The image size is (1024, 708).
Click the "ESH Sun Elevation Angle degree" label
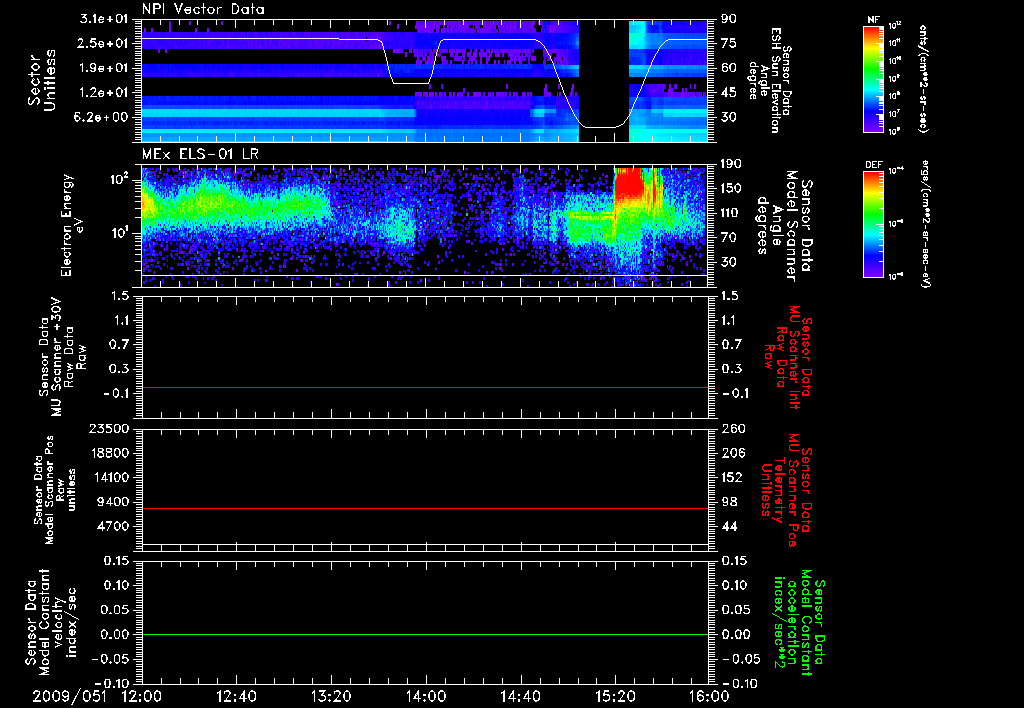771,80
